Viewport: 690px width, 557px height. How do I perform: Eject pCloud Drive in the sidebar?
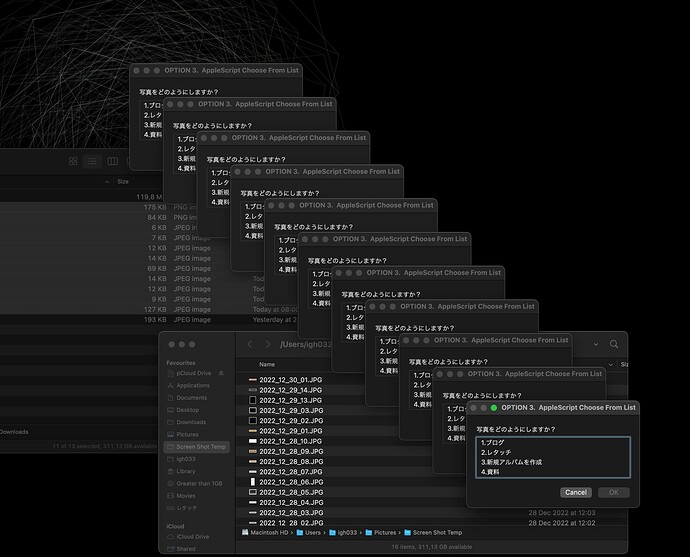pyautogui.click(x=221, y=373)
